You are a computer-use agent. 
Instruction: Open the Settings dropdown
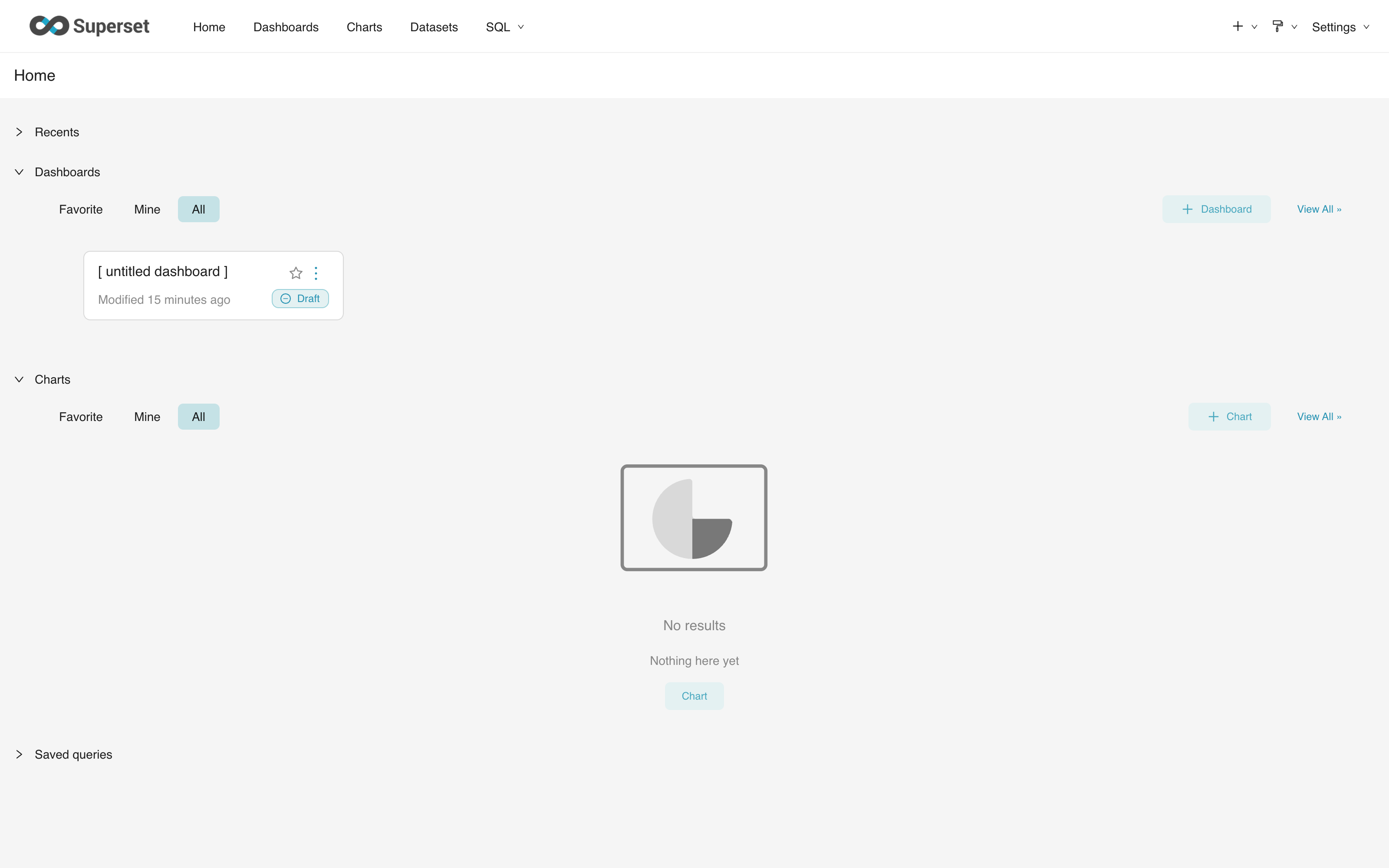1340,27
